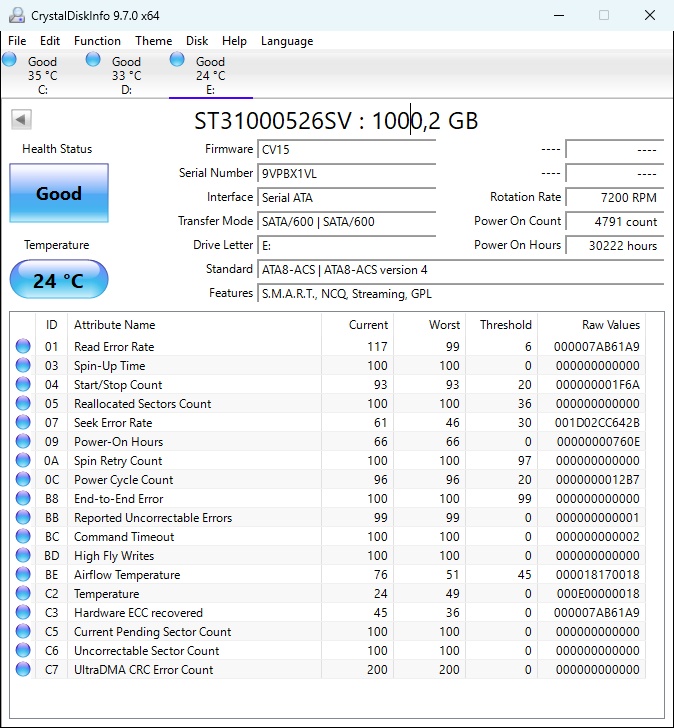
Task: Click raw value 001D02CC642B
Action: pyautogui.click(x=597, y=422)
